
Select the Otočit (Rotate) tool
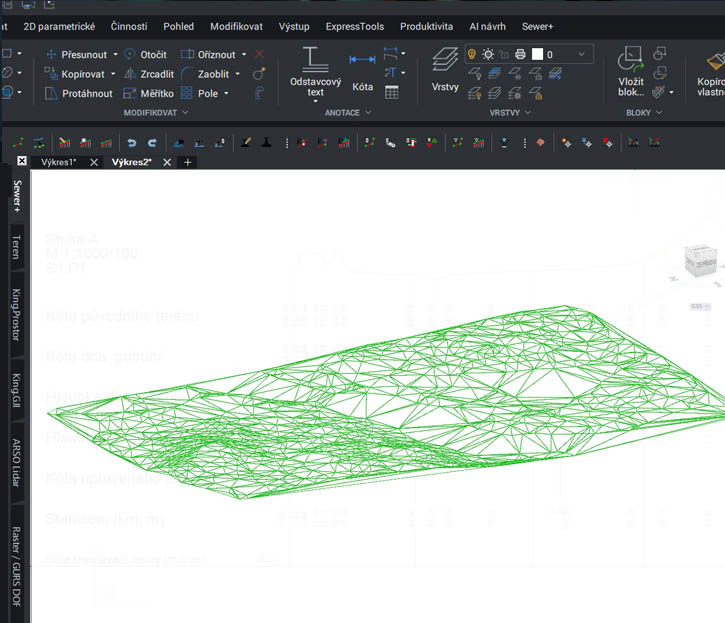coord(131,55)
